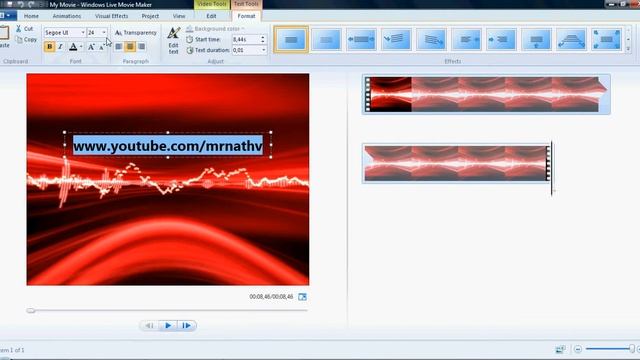Image resolution: width=640 pixels, height=360 pixels.
Task: Click the time zoom slider handle
Action: [x=632, y=349]
